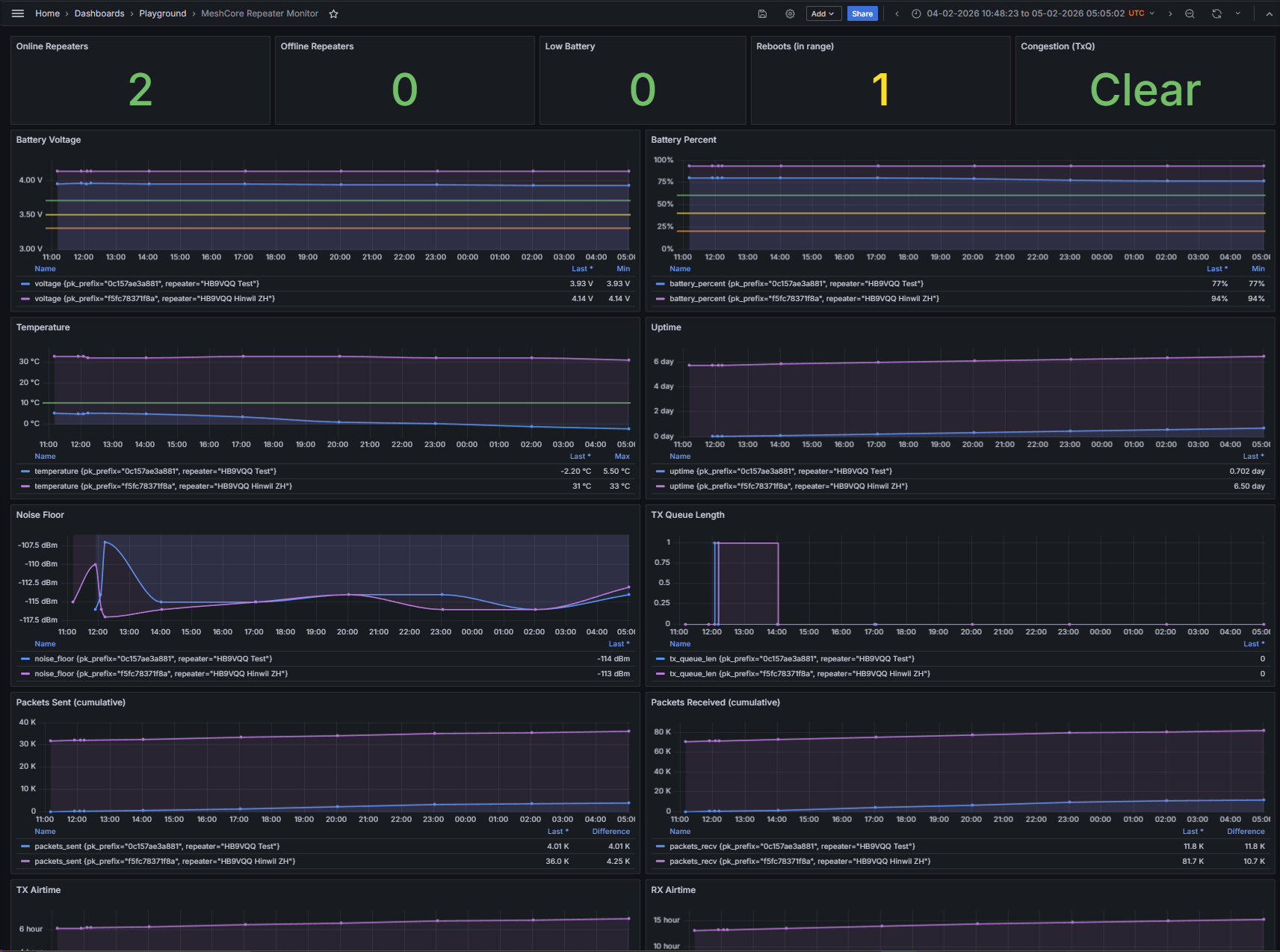The width and height of the screenshot is (1280, 952).
Task: Star the MeshCore Repeater Monitor dashboard
Action: click(334, 14)
